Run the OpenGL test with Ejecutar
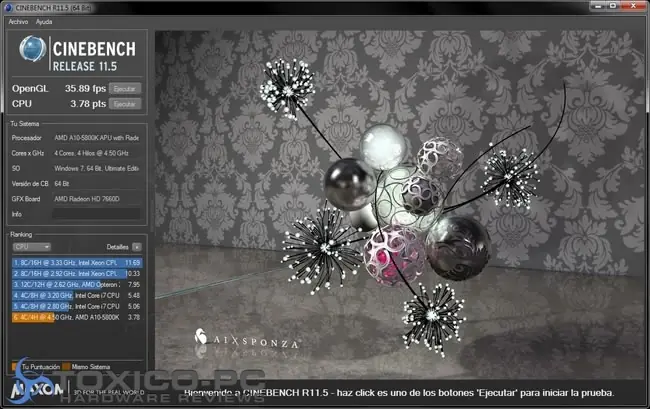Screen dimensions: 650x409 click(125, 89)
